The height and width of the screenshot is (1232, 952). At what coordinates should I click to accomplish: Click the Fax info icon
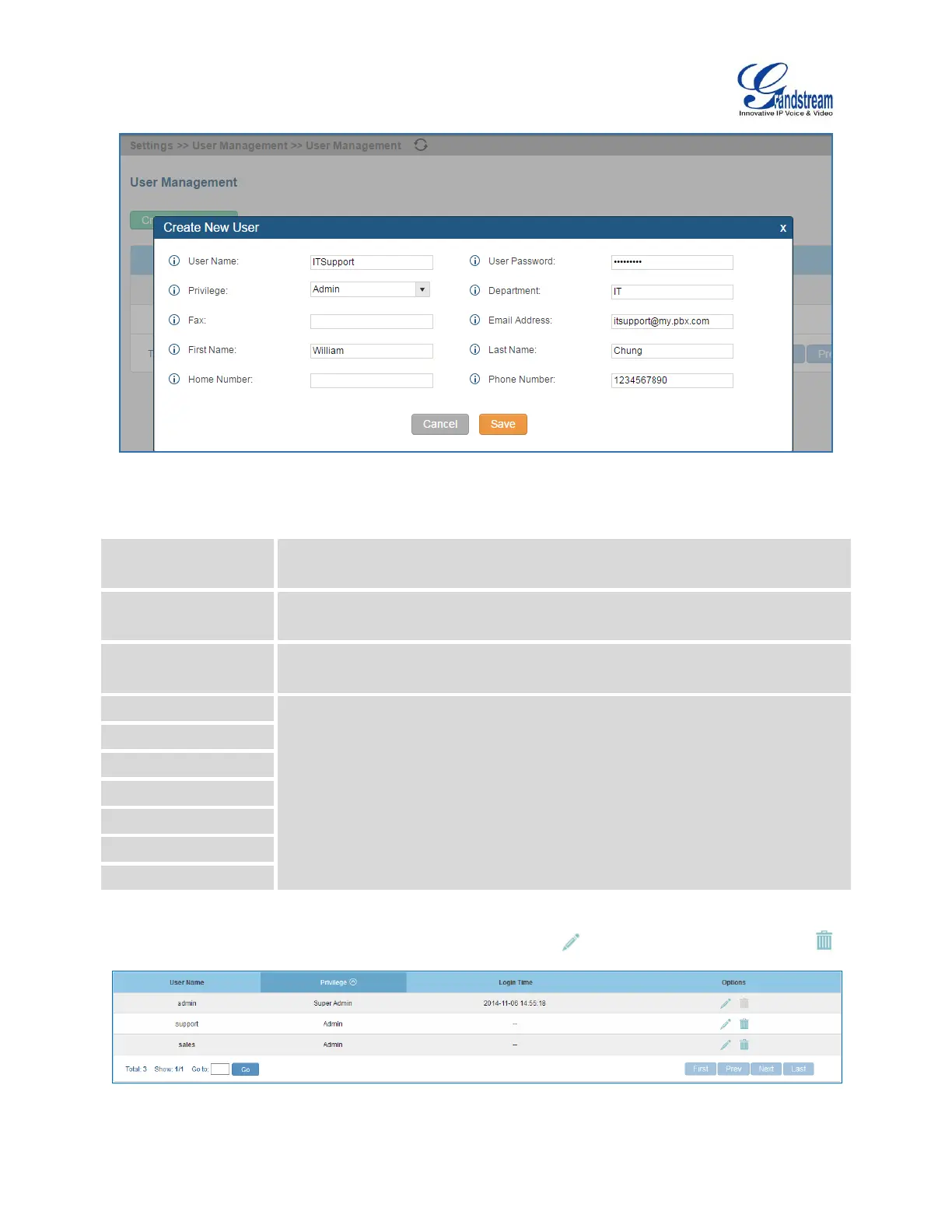(174, 320)
